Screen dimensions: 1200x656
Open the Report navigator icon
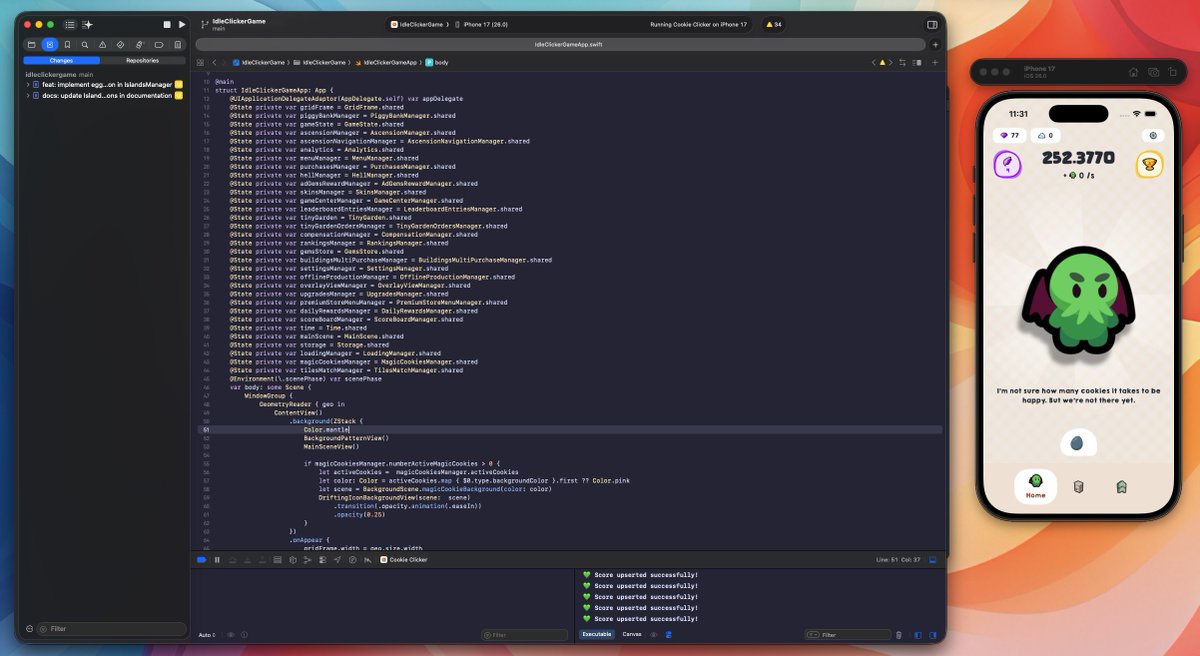(x=178, y=45)
